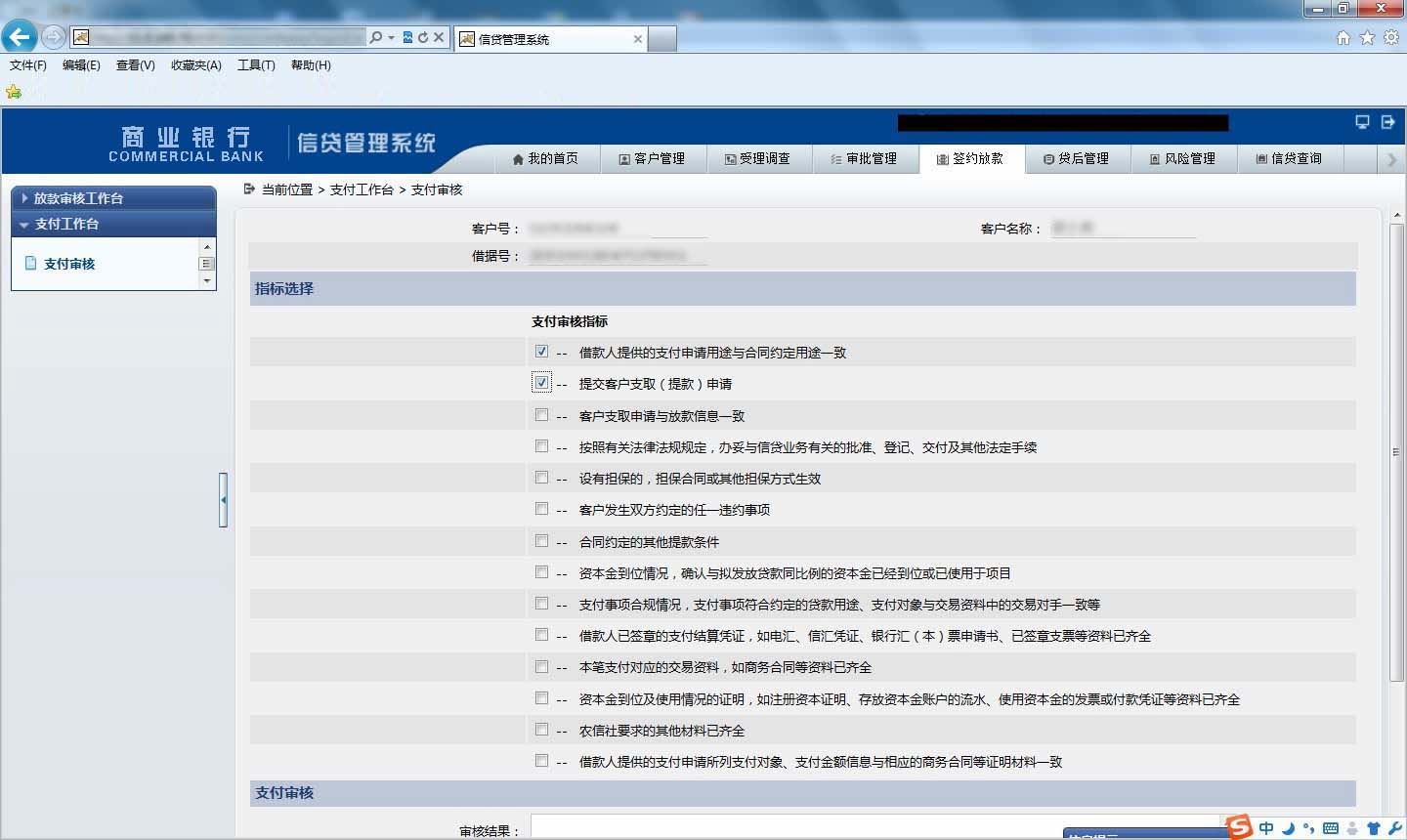Viewport: 1407px width, 840px height.
Task: Click the add-to-favorites-bar star icon
Action: click(13, 92)
